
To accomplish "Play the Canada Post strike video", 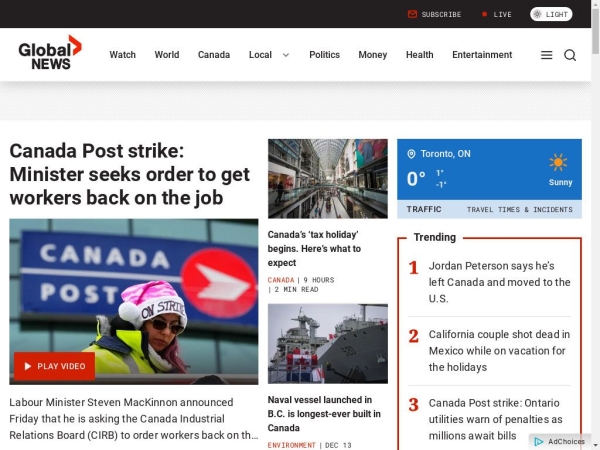I will pyautogui.click(x=54, y=366).
